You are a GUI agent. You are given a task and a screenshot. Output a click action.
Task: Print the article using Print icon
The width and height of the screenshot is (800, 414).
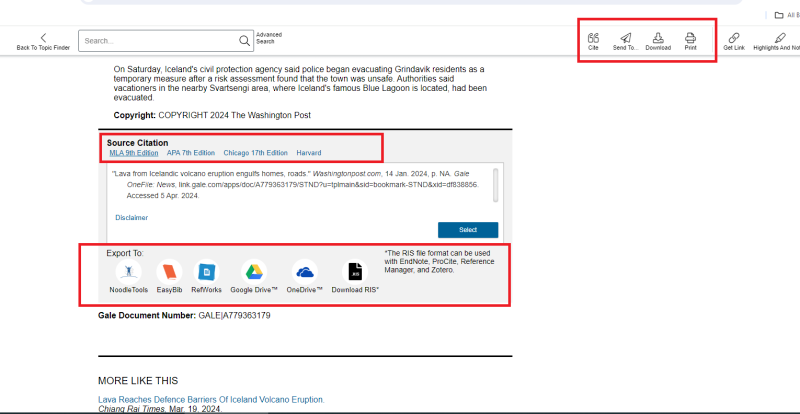(x=690, y=38)
